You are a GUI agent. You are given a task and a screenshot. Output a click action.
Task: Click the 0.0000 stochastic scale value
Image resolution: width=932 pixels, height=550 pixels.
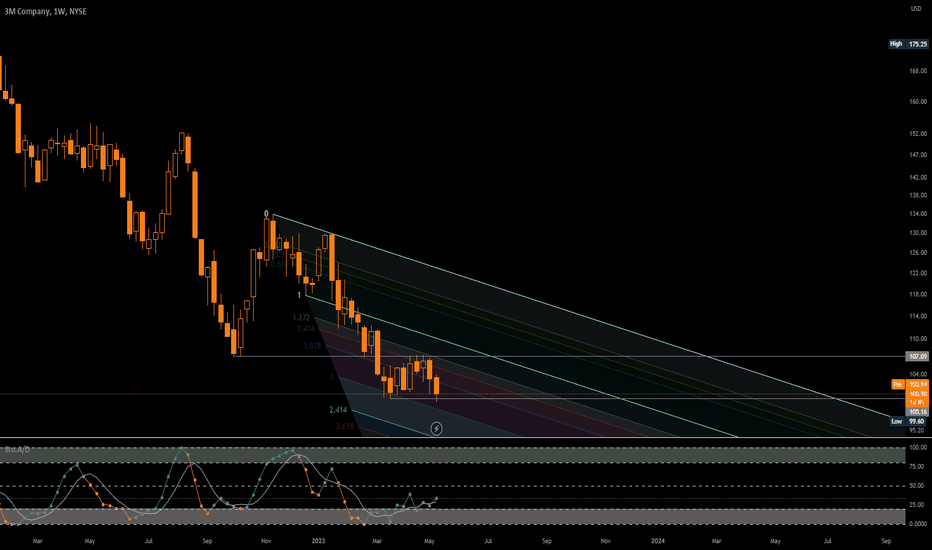tap(918, 524)
